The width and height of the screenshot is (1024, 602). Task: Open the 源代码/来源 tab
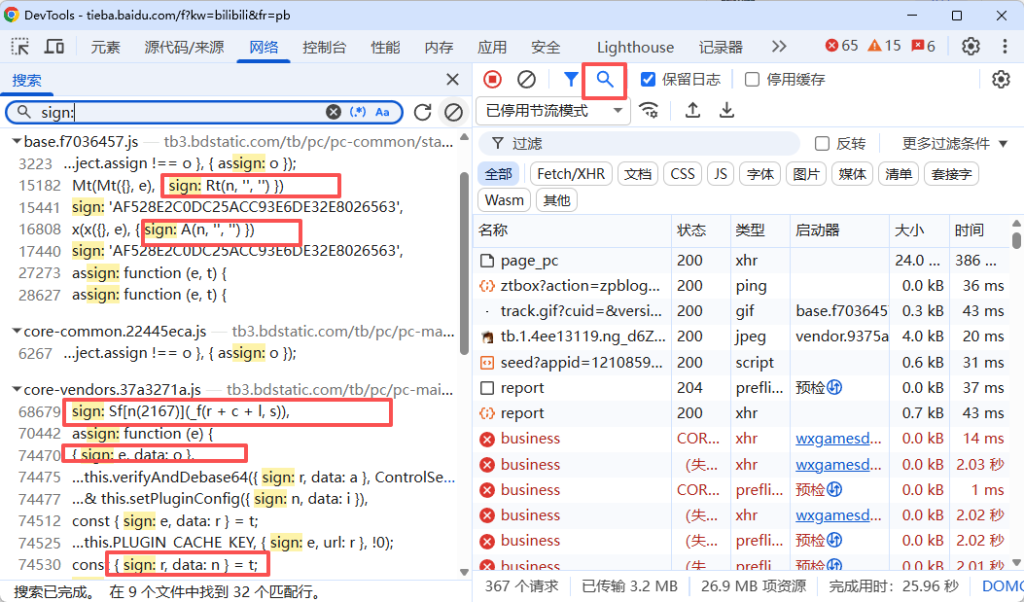(x=184, y=47)
